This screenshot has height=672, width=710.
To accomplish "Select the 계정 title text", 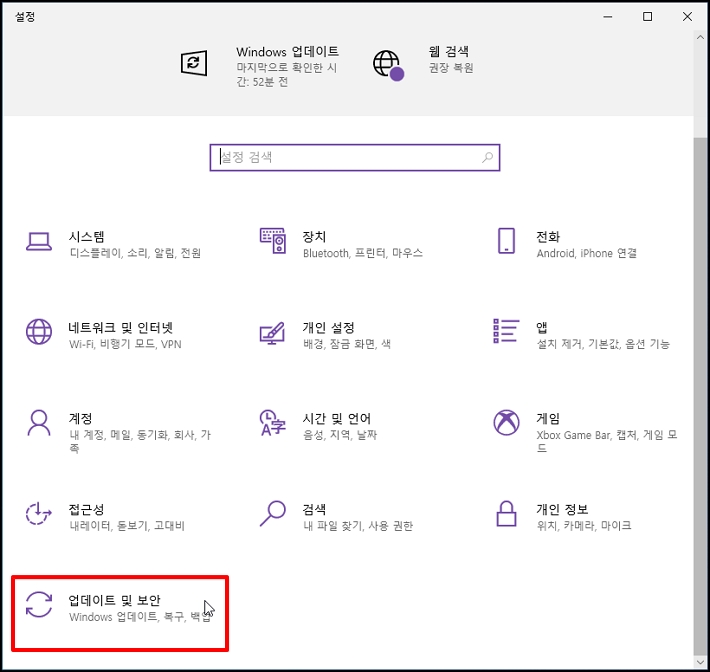I will (x=81, y=418).
